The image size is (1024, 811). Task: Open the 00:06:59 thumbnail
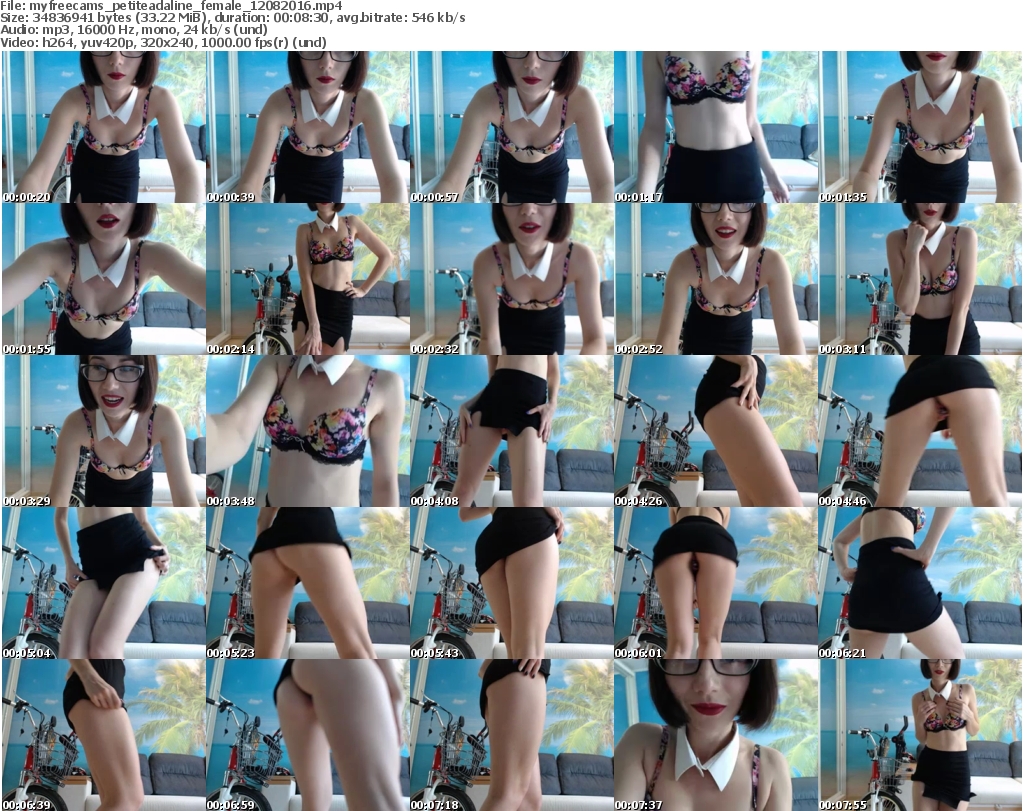point(308,735)
